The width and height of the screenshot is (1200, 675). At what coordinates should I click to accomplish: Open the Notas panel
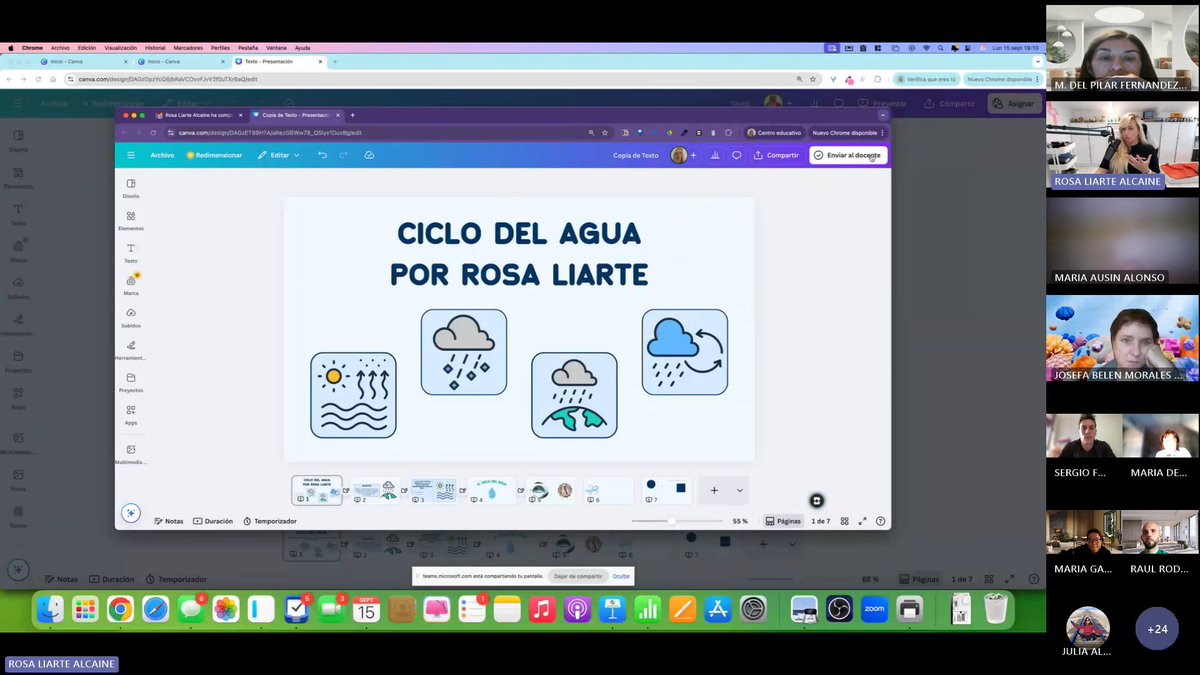coord(168,521)
